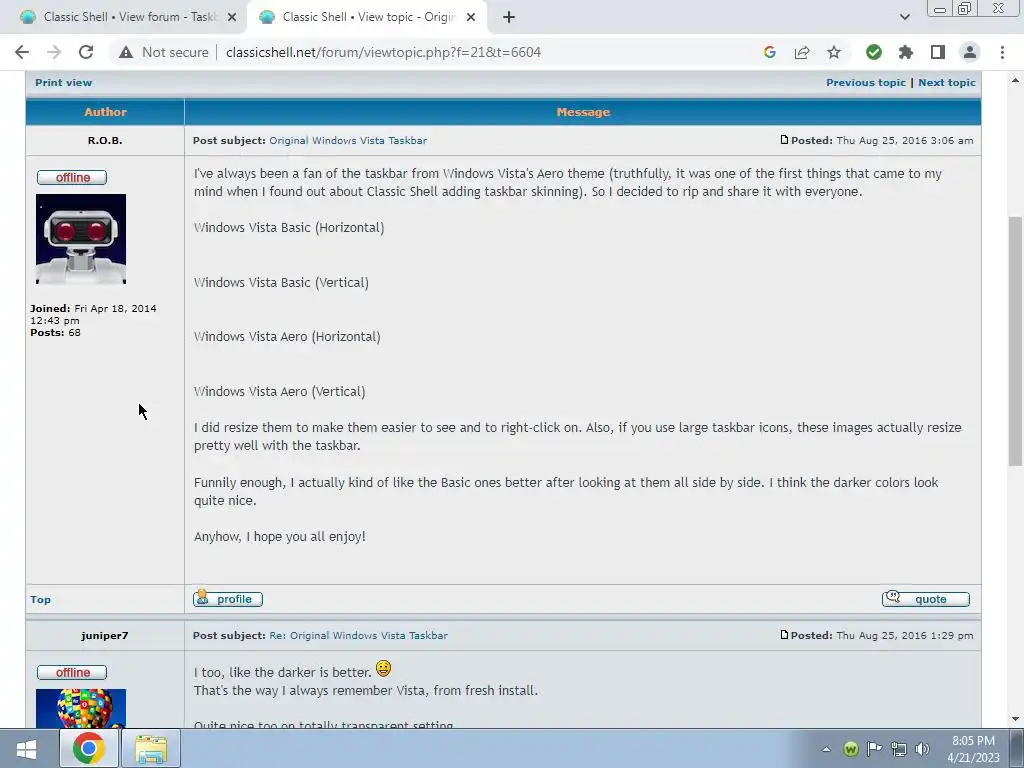Click the Author column header

point(105,112)
